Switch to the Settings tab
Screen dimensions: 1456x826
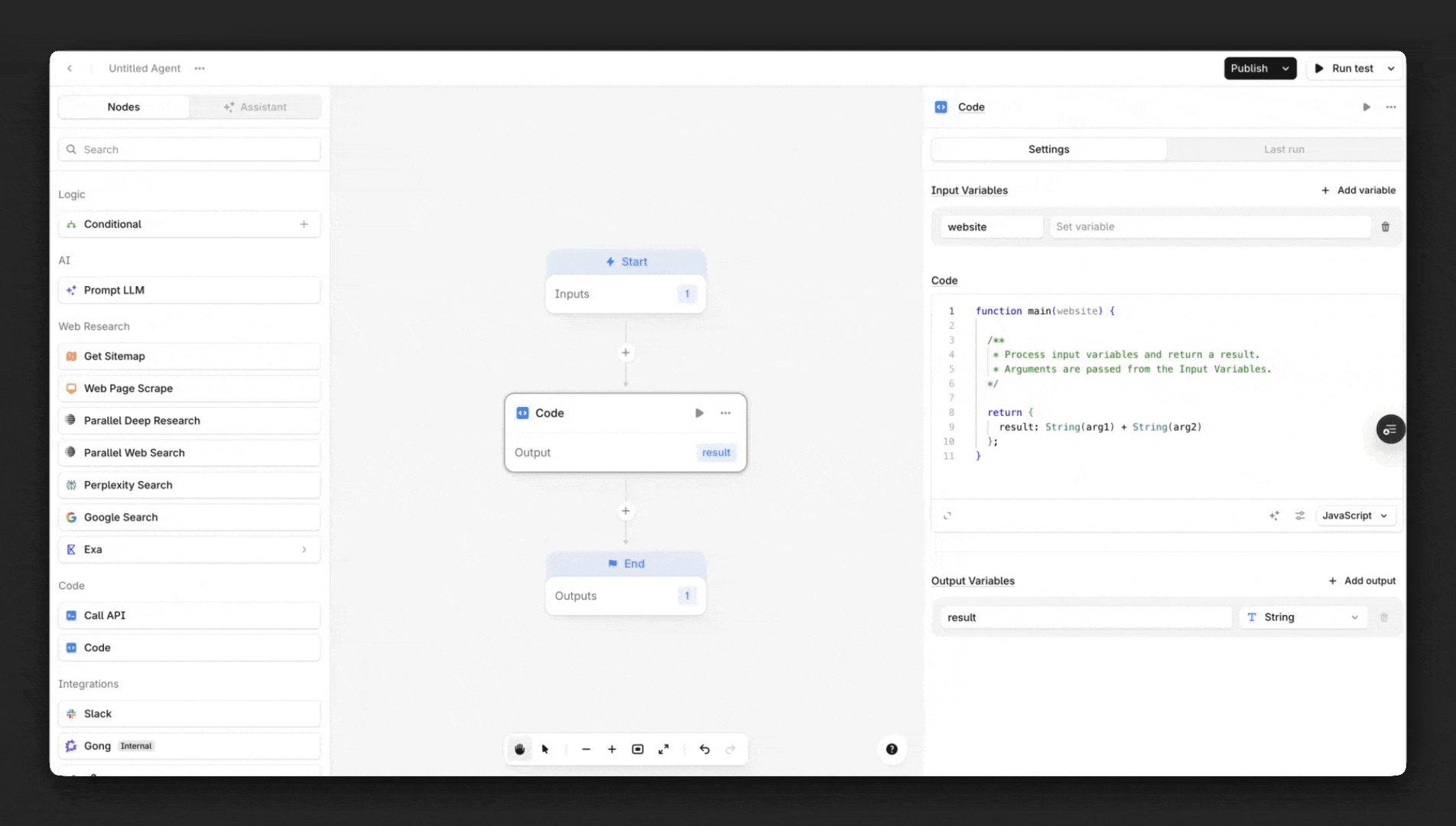tap(1048, 149)
